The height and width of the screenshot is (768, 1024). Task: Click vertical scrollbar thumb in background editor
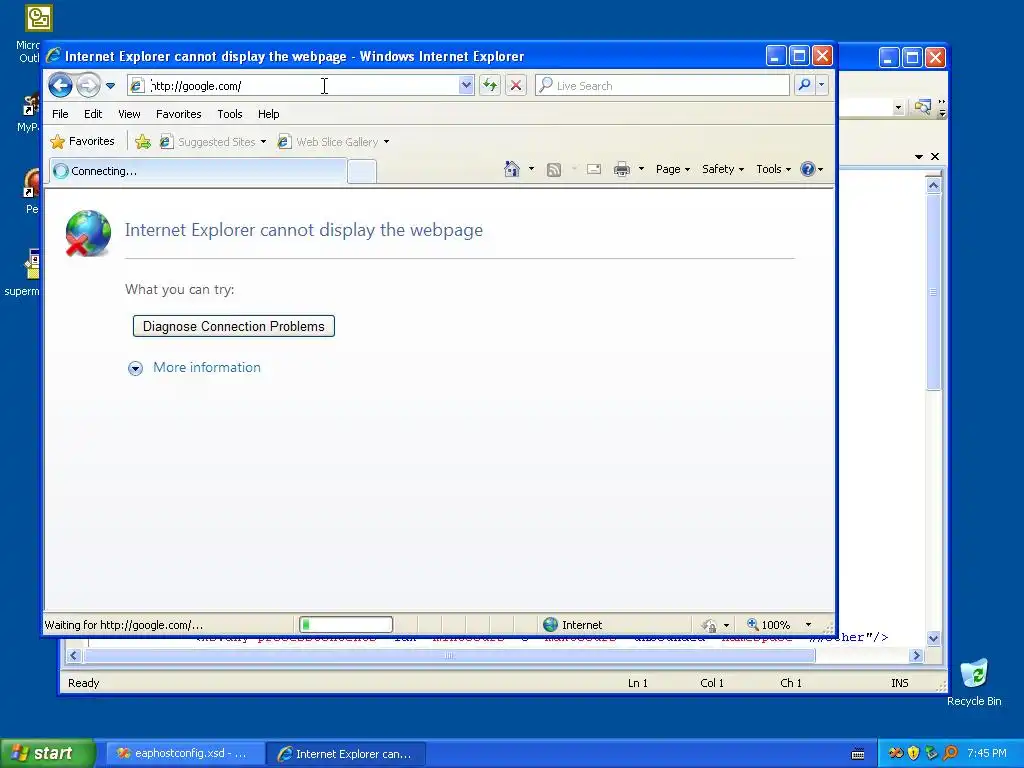[x=934, y=292]
